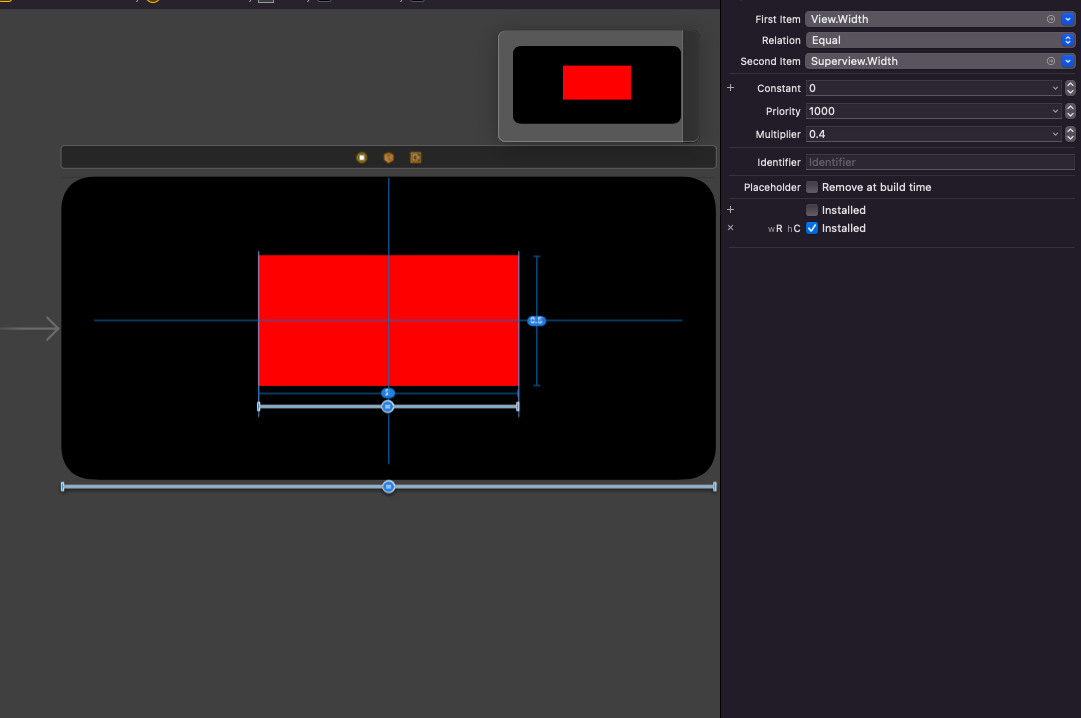Viewport: 1081px width, 718px height.
Task: Check the default Installed checkbox
Action: 812,210
